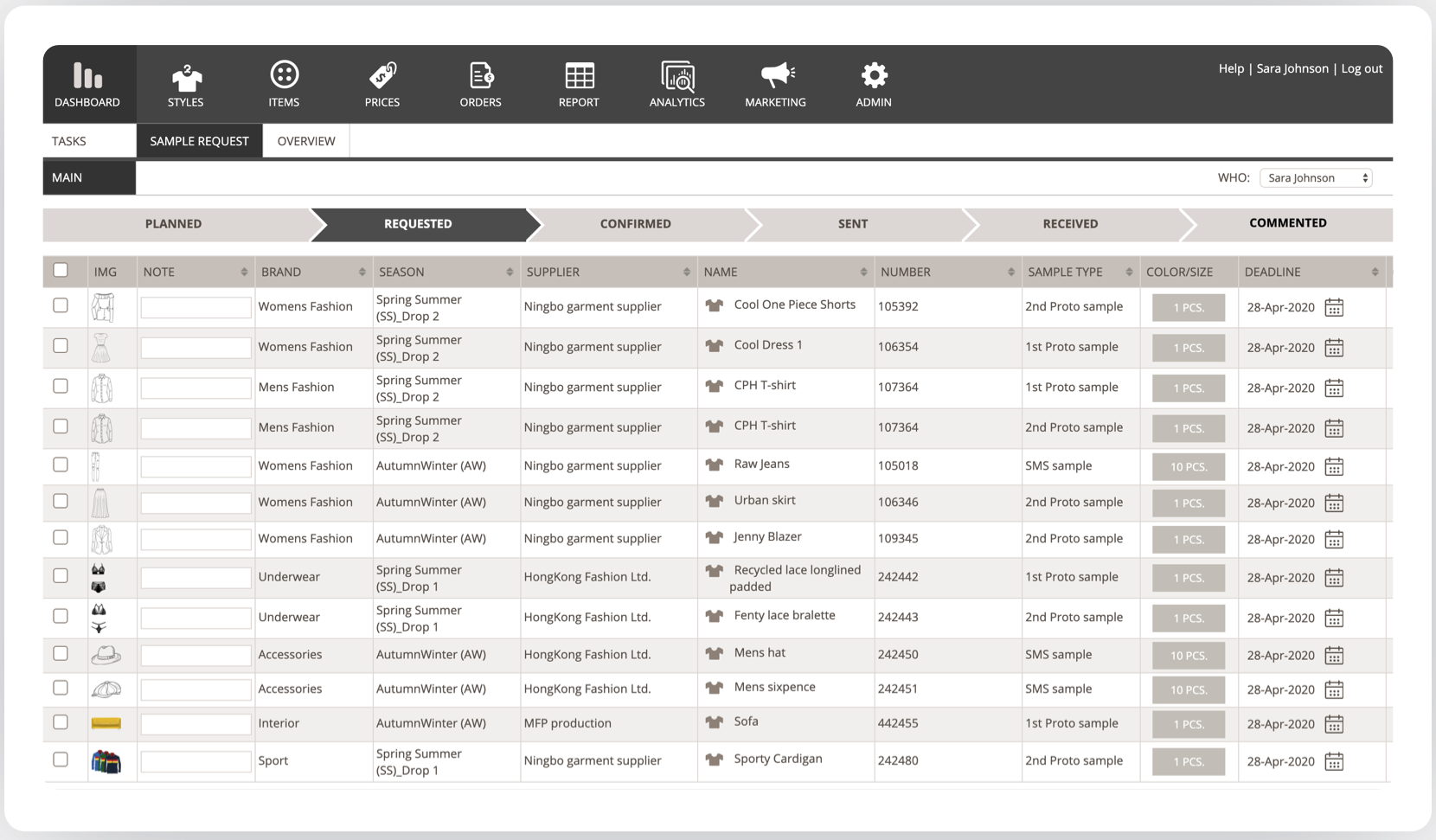Open deadline calendar for Cool One Piece Shorts
The width and height of the screenshot is (1436, 840).
[1334, 307]
